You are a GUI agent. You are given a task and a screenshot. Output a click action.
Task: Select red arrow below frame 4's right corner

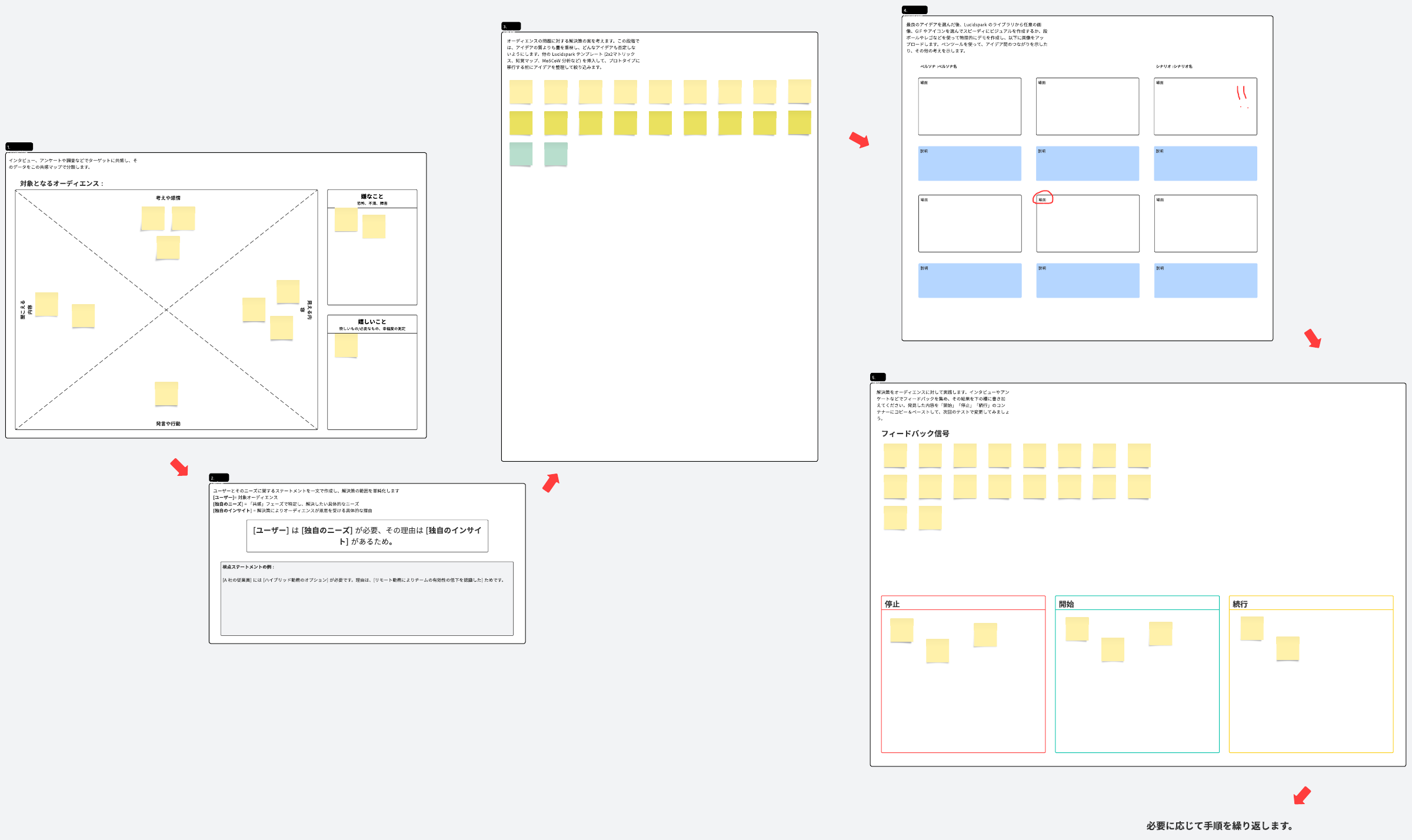pyautogui.click(x=1313, y=338)
